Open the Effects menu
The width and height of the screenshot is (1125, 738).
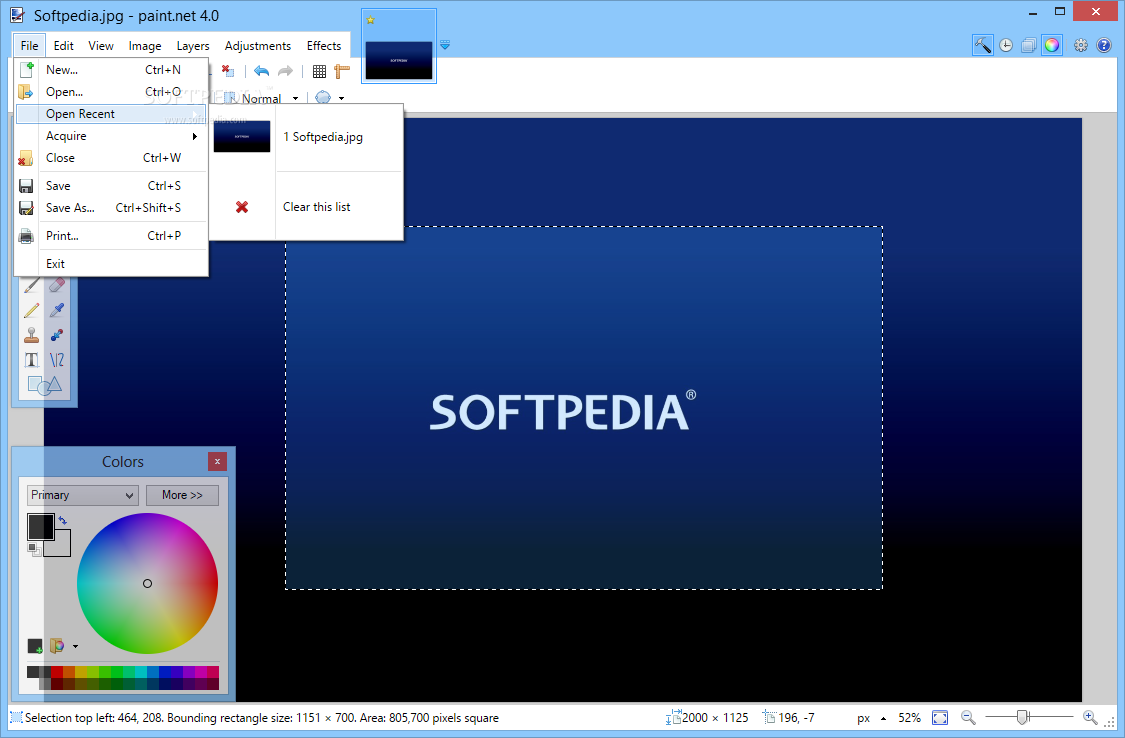point(324,45)
